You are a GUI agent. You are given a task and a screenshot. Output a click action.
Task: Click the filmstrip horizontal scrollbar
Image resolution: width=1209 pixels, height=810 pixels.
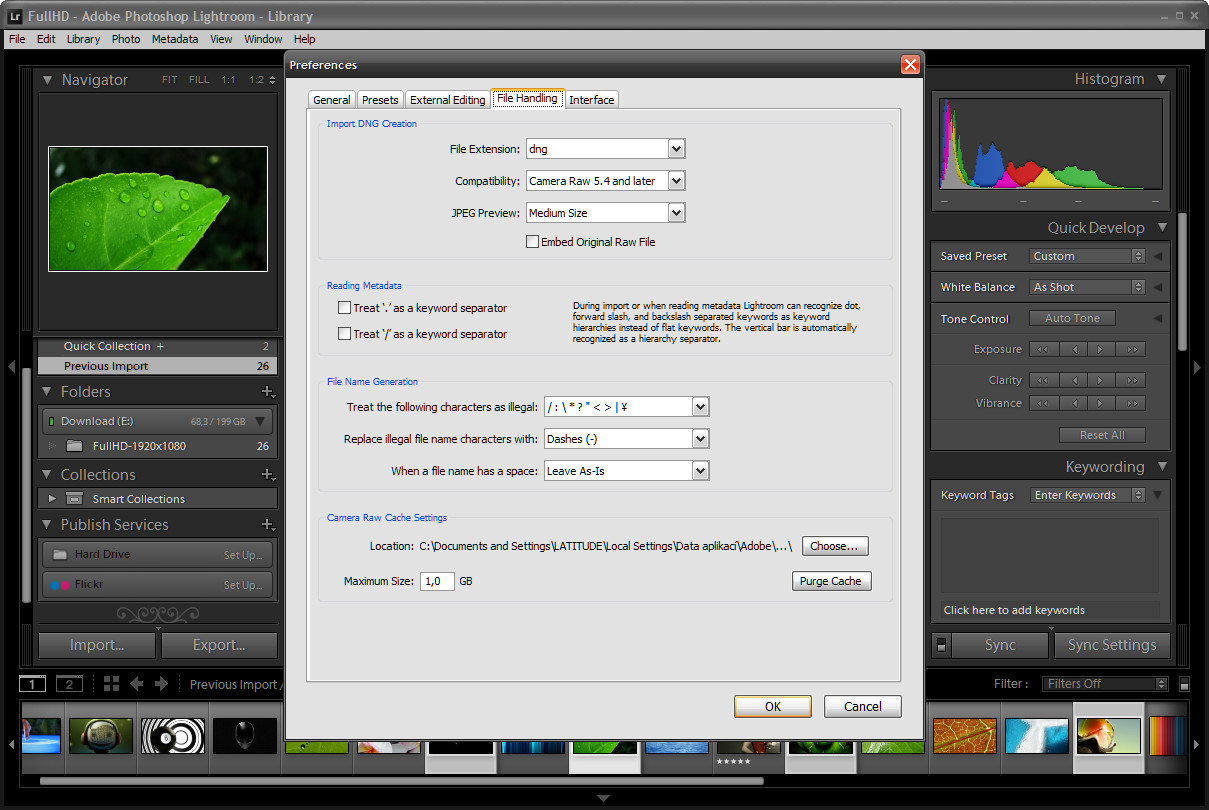click(x=402, y=780)
